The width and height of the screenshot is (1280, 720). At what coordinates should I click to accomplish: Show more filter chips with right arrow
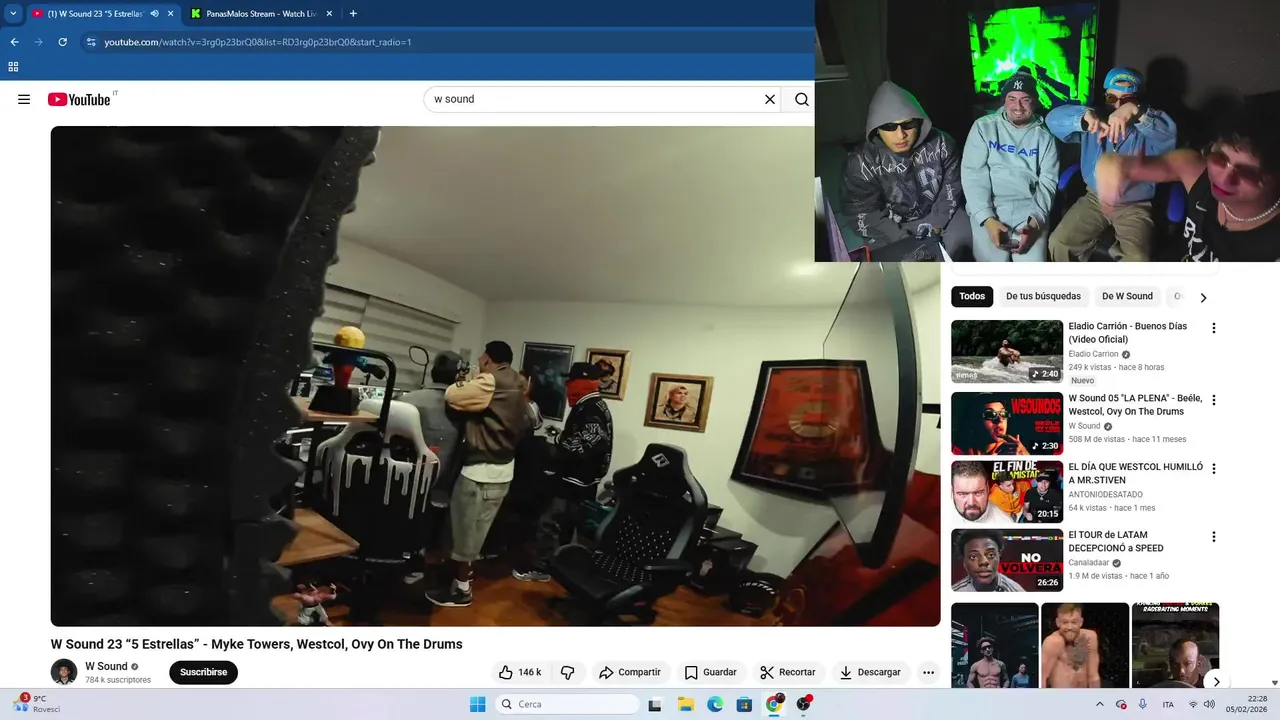click(1203, 297)
